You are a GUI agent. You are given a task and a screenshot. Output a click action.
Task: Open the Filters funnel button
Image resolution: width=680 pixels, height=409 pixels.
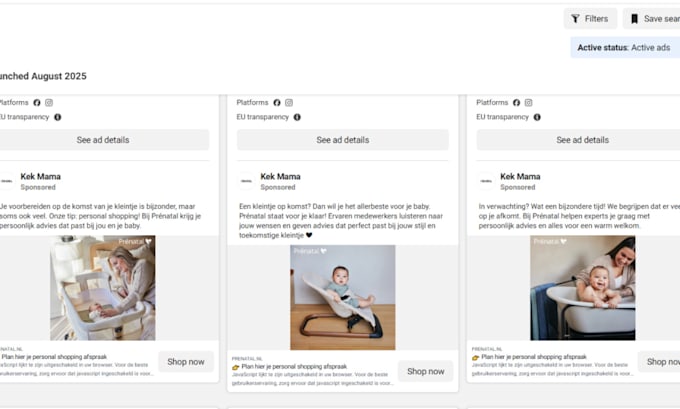click(x=590, y=19)
